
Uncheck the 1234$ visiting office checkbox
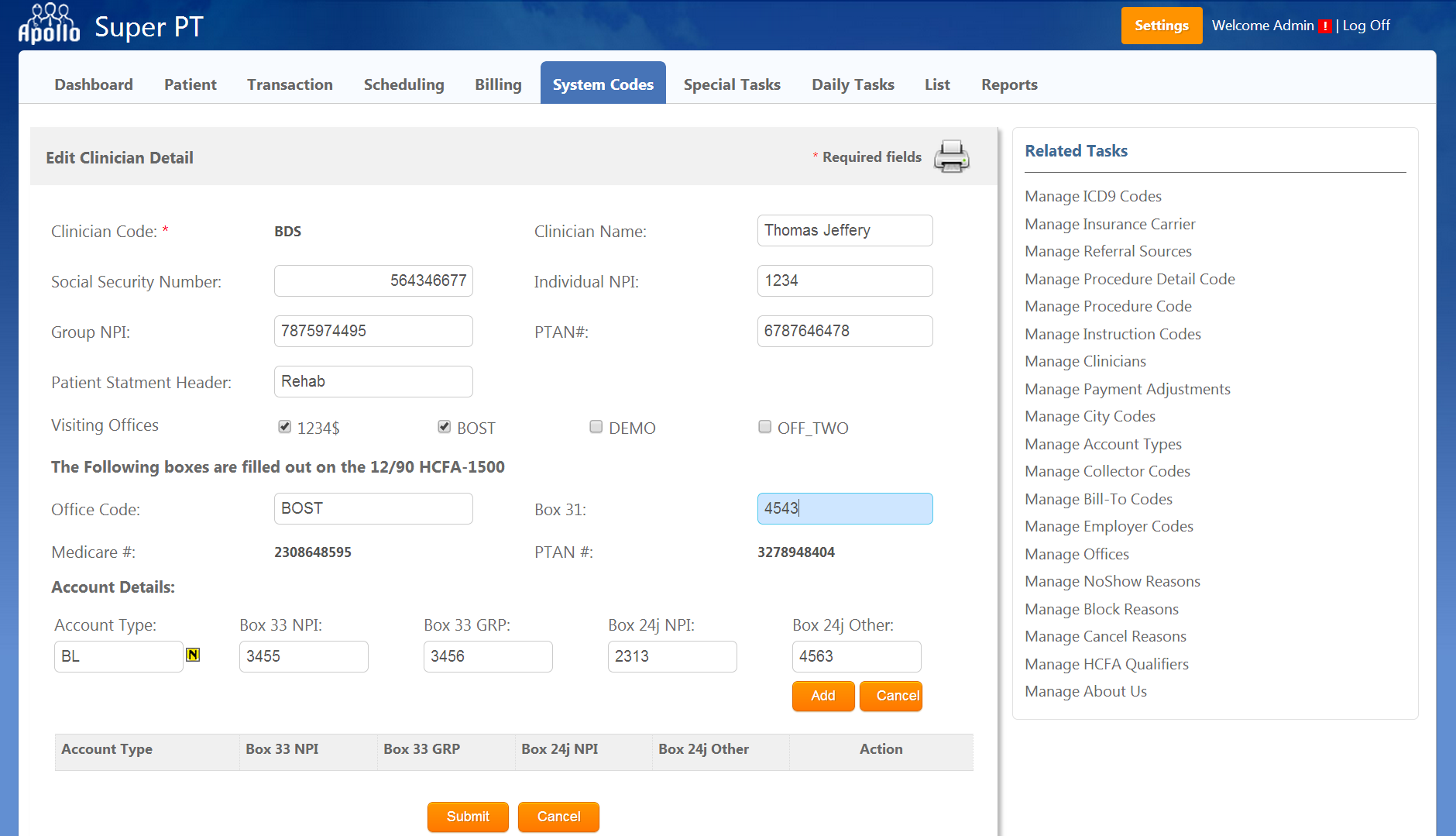(x=285, y=427)
